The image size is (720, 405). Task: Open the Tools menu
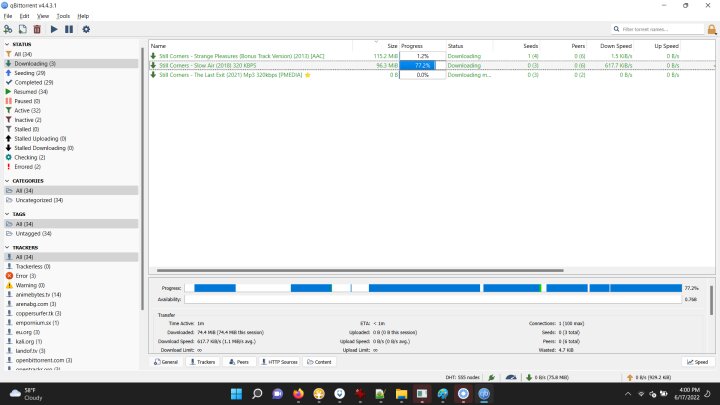(x=63, y=16)
